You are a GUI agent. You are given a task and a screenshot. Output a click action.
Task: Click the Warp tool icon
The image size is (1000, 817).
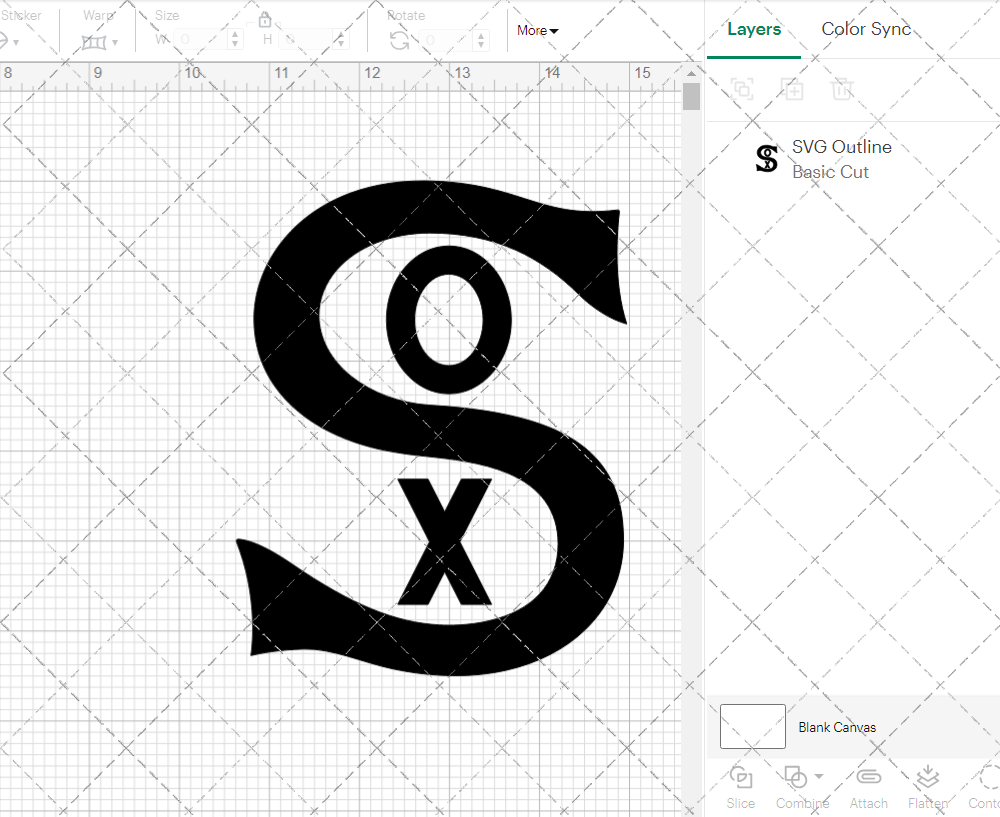94,43
